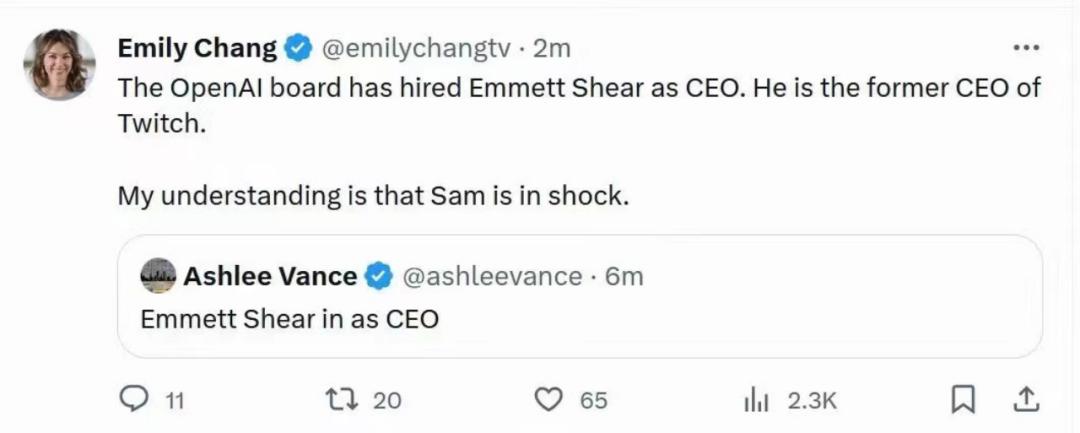Viewport: 1080px width, 433px height.
Task: Open the @emilychangtv handle link
Action: click(x=417, y=48)
